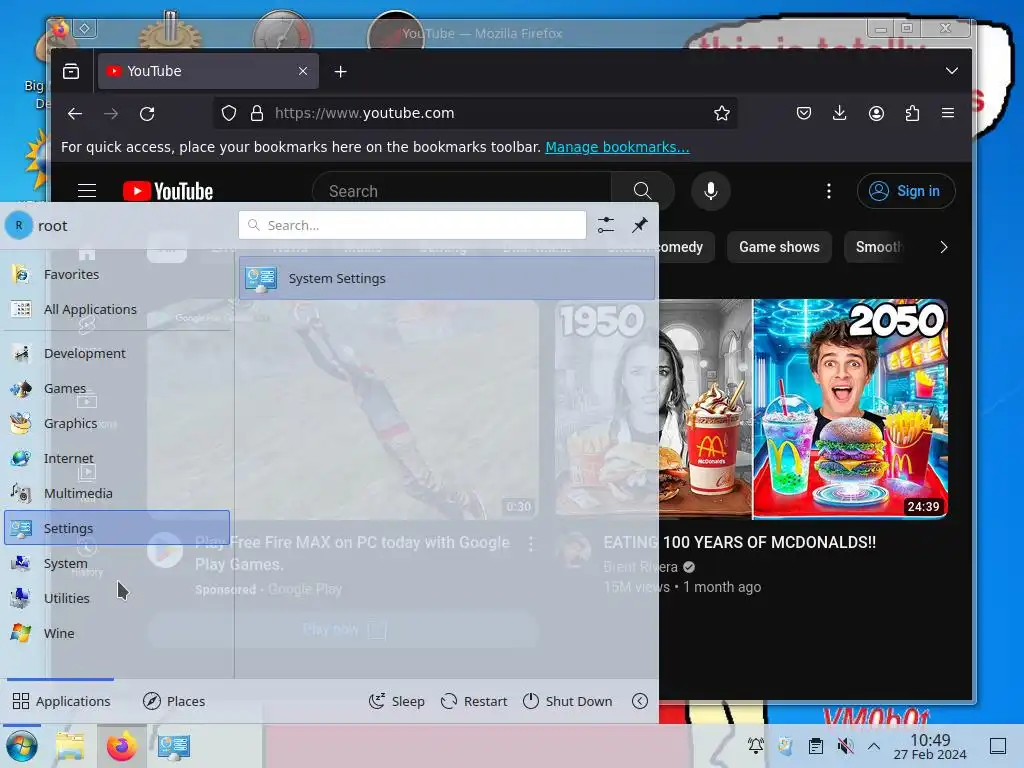
Task: Open the tracking protection shield icon
Action: click(x=229, y=114)
